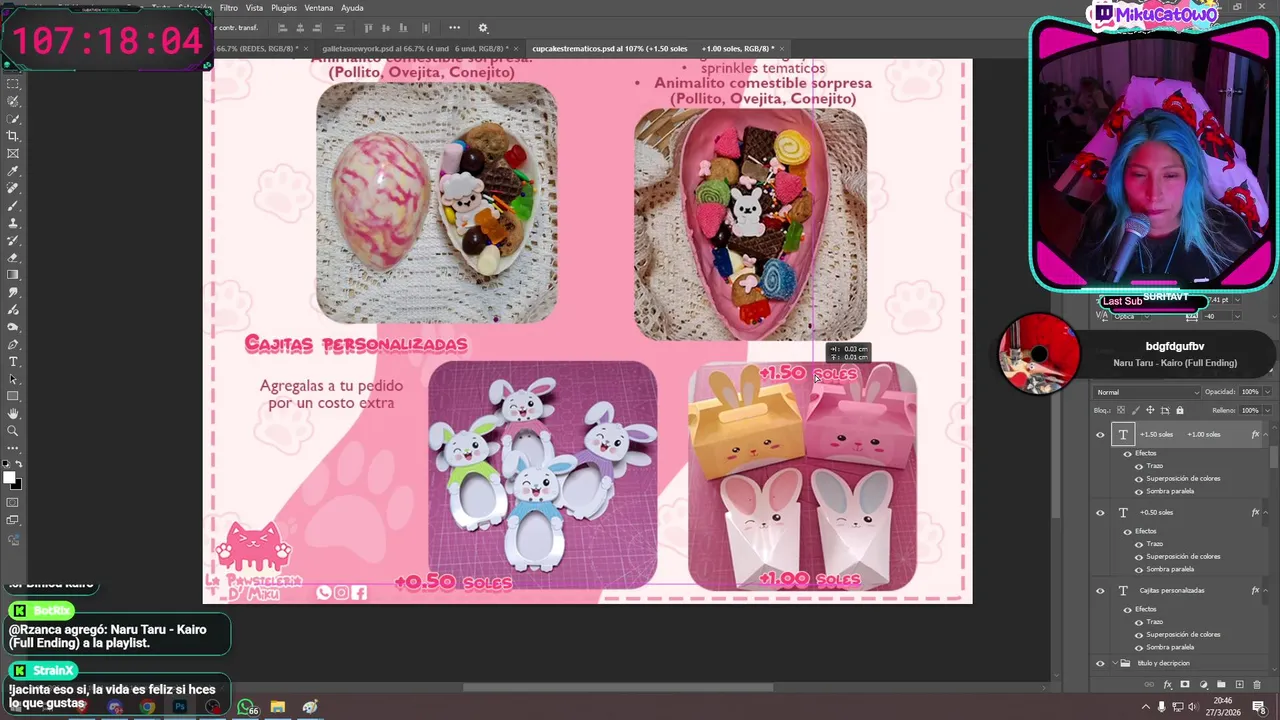This screenshot has height=720, width=1280.
Task: Create a new group folder icon
Action: [x=1221, y=685]
